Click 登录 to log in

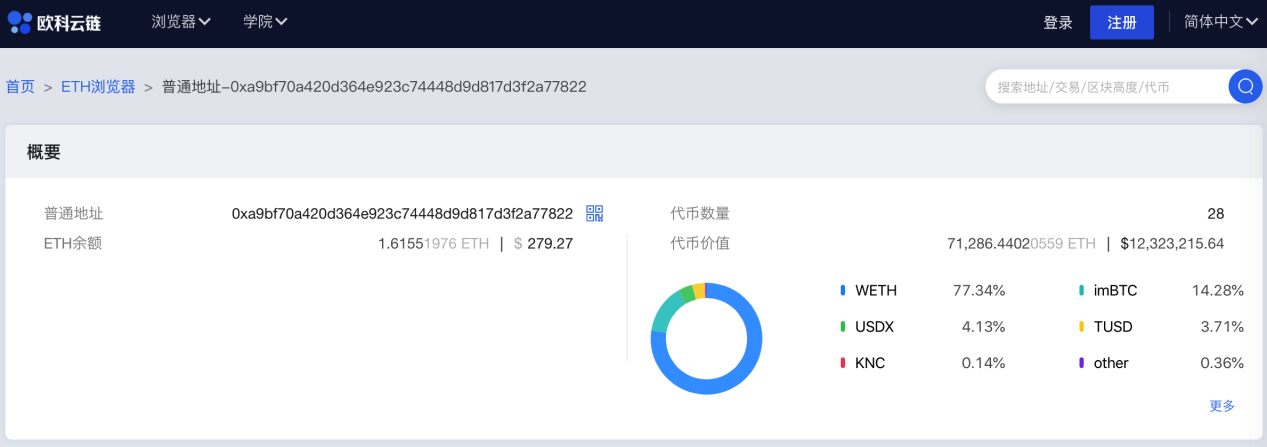(x=1057, y=23)
